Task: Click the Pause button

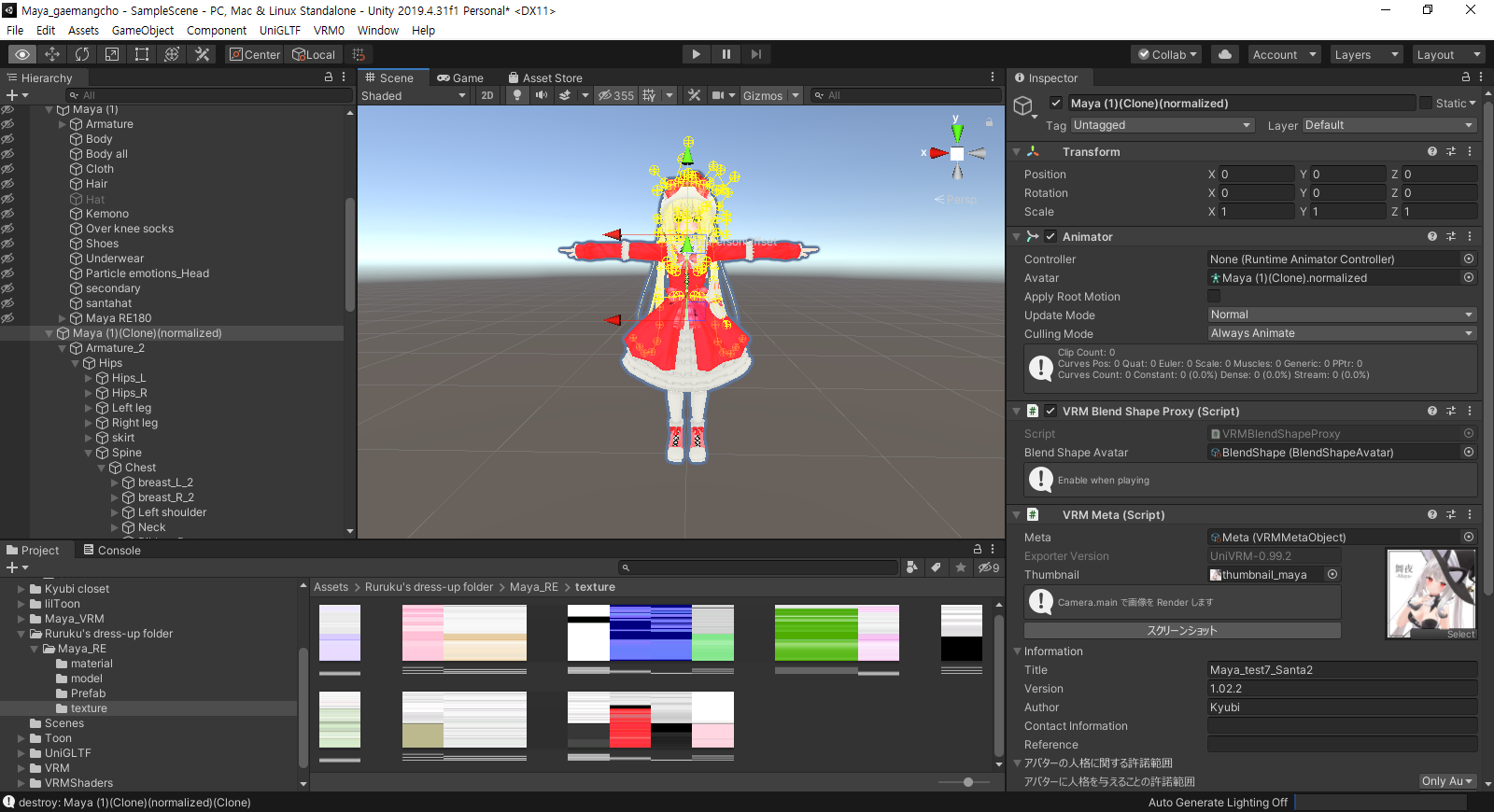Action: [x=726, y=54]
